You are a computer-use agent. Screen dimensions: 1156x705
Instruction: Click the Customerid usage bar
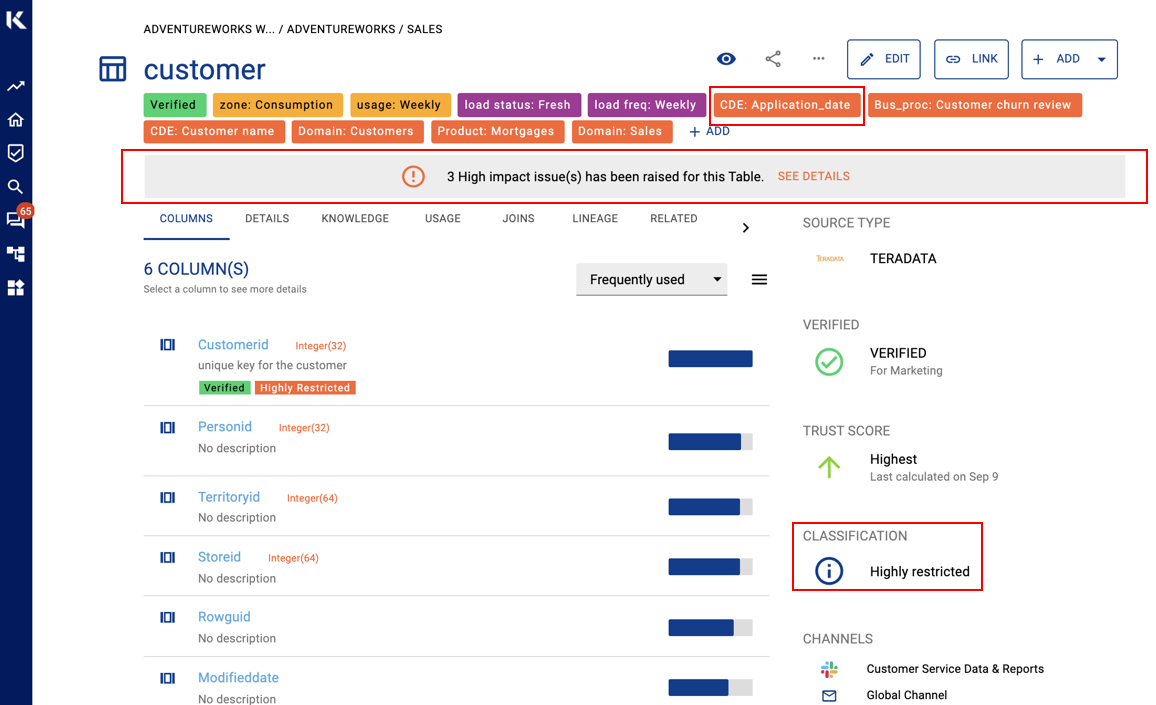711,359
